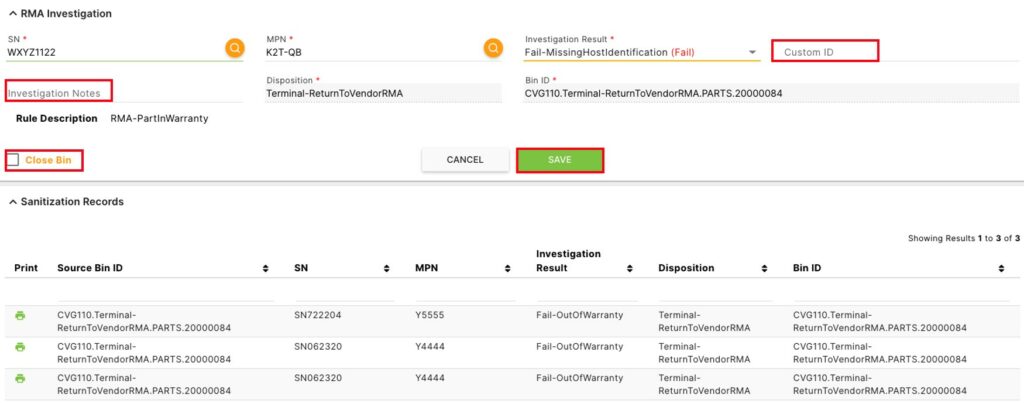The width and height of the screenshot is (1024, 403).
Task: Click the Investigation Notes field
Action: [x=60, y=93]
